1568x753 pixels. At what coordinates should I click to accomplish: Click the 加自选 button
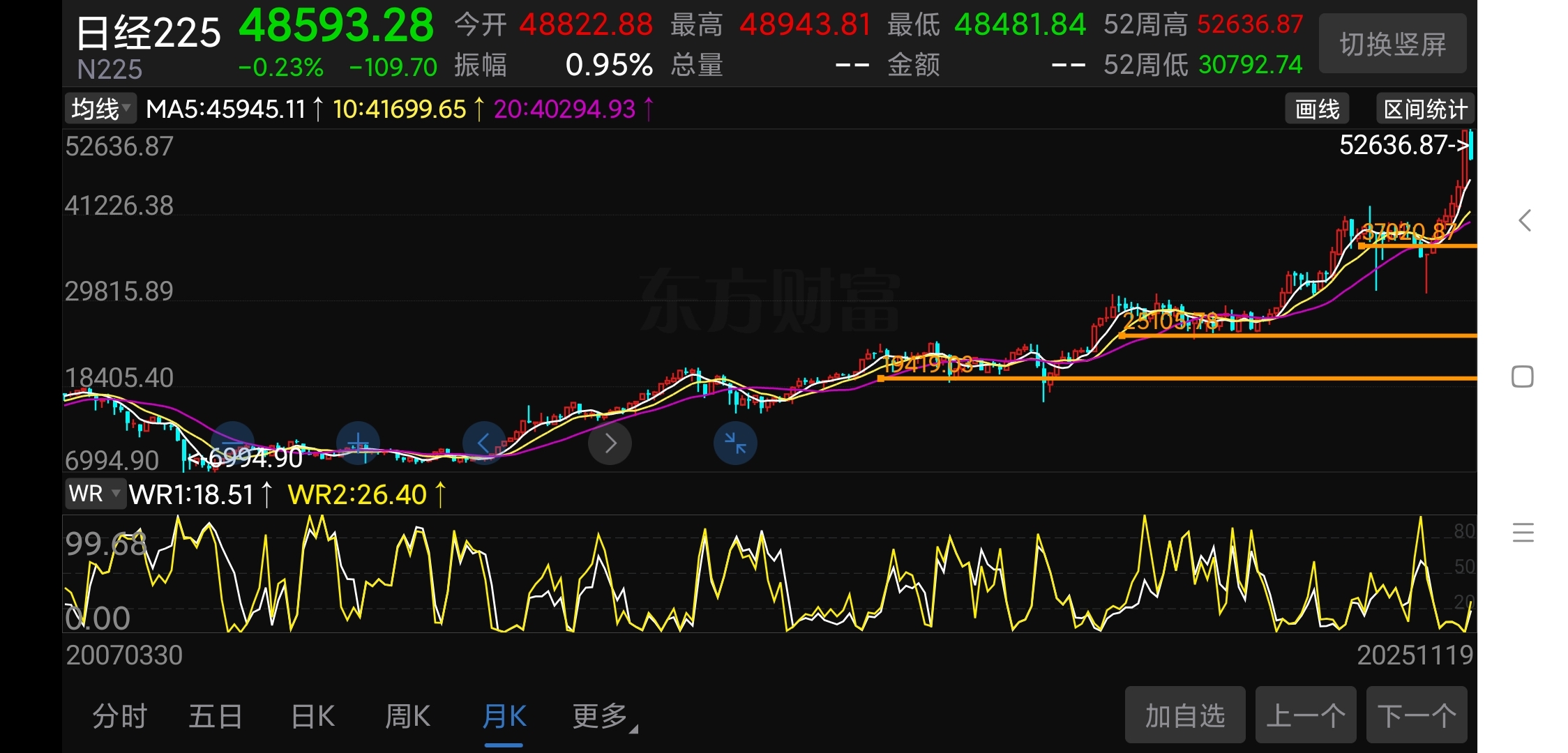[1184, 715]
